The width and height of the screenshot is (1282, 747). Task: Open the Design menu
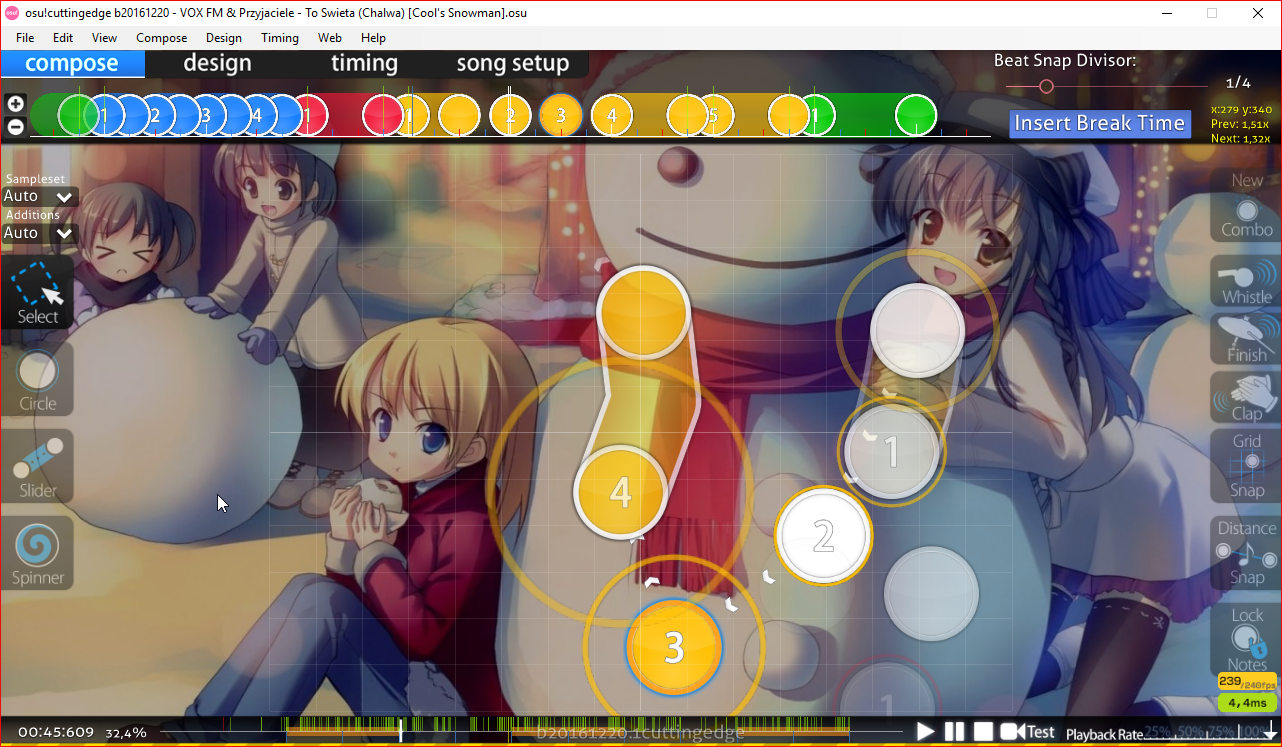[224, 38]
